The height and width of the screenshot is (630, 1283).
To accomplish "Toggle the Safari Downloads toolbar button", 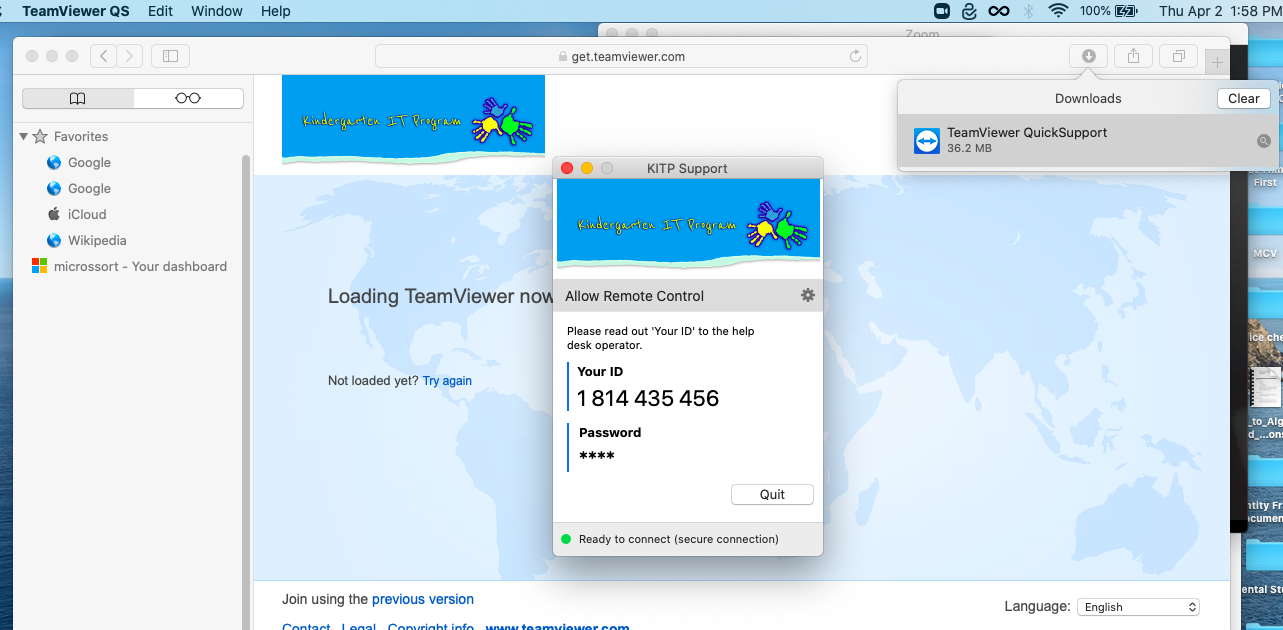I will point(1088,57).
